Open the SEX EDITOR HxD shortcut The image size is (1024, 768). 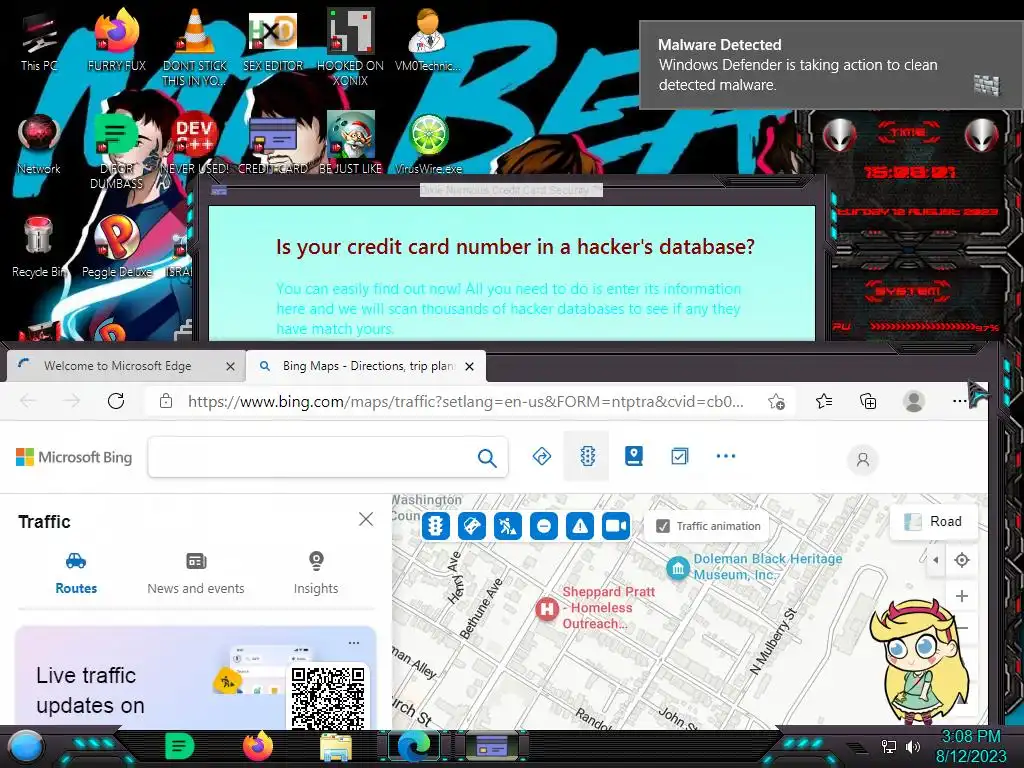pos(273,40)
